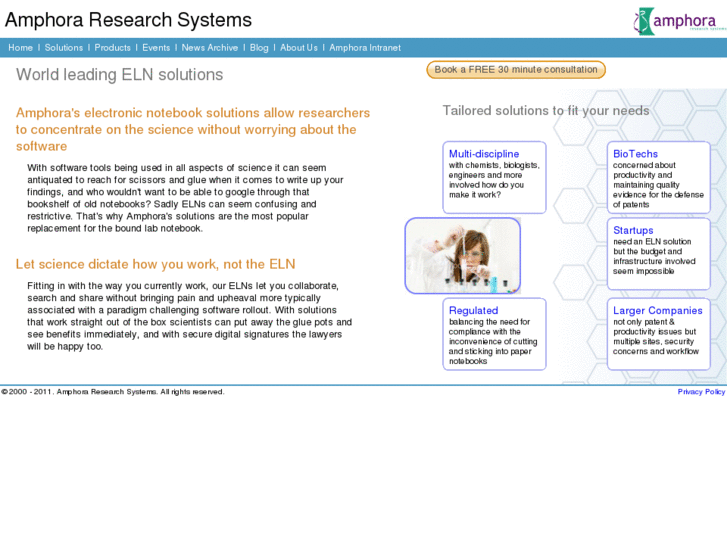Open the Amphora Intranet link
The width and height of the screenshot is (727, 545).
[x=365, y=48]
